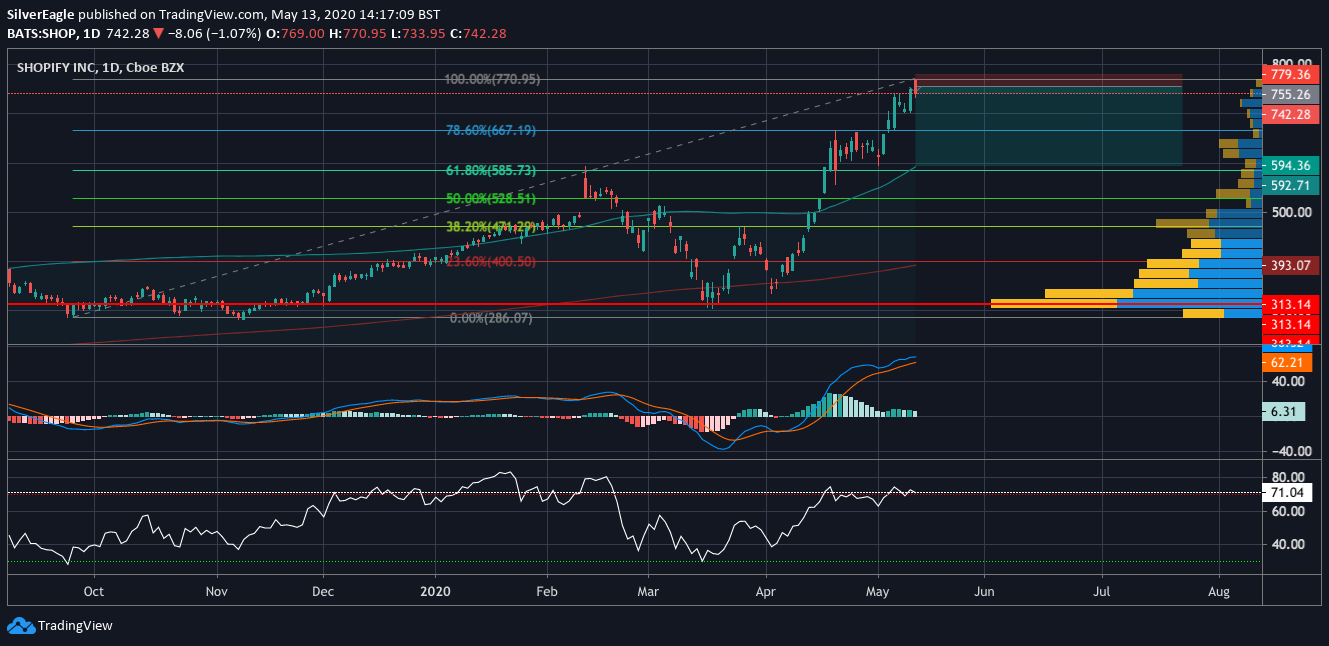The image size is (1329, 646).
Task: Click the 742.28 current price tag
Action: pos(1290,115)
